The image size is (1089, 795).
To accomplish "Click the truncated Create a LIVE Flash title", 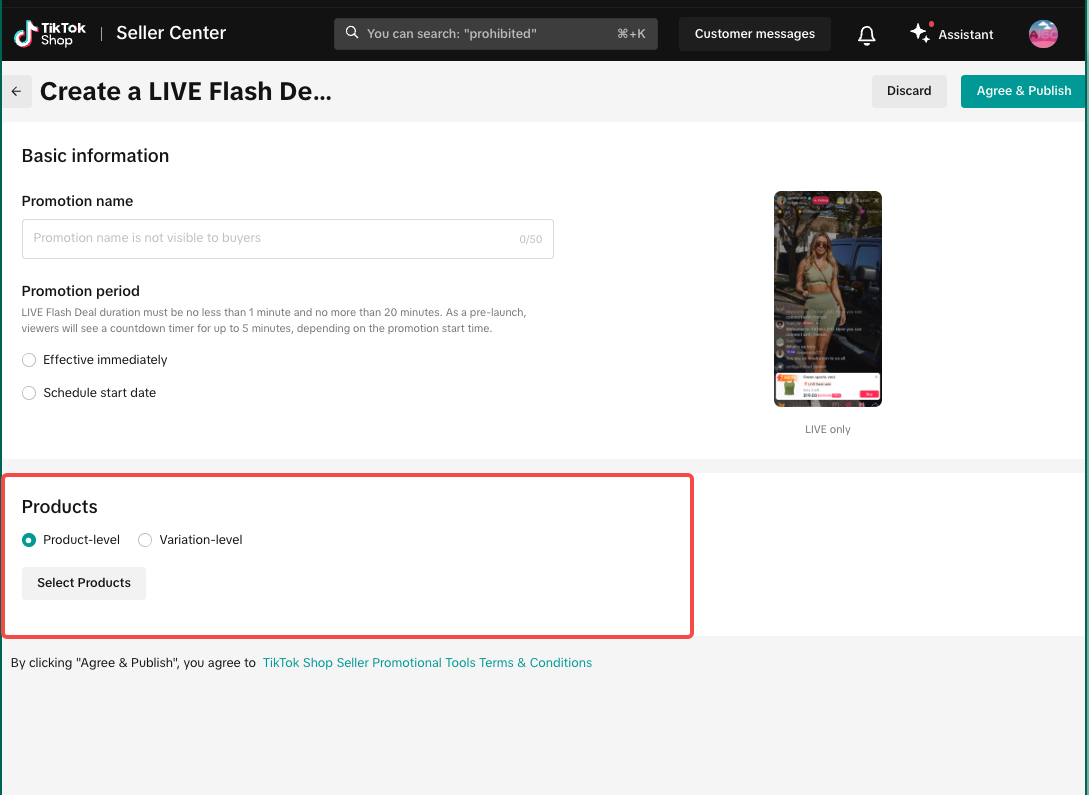I will tap(185, 92).
